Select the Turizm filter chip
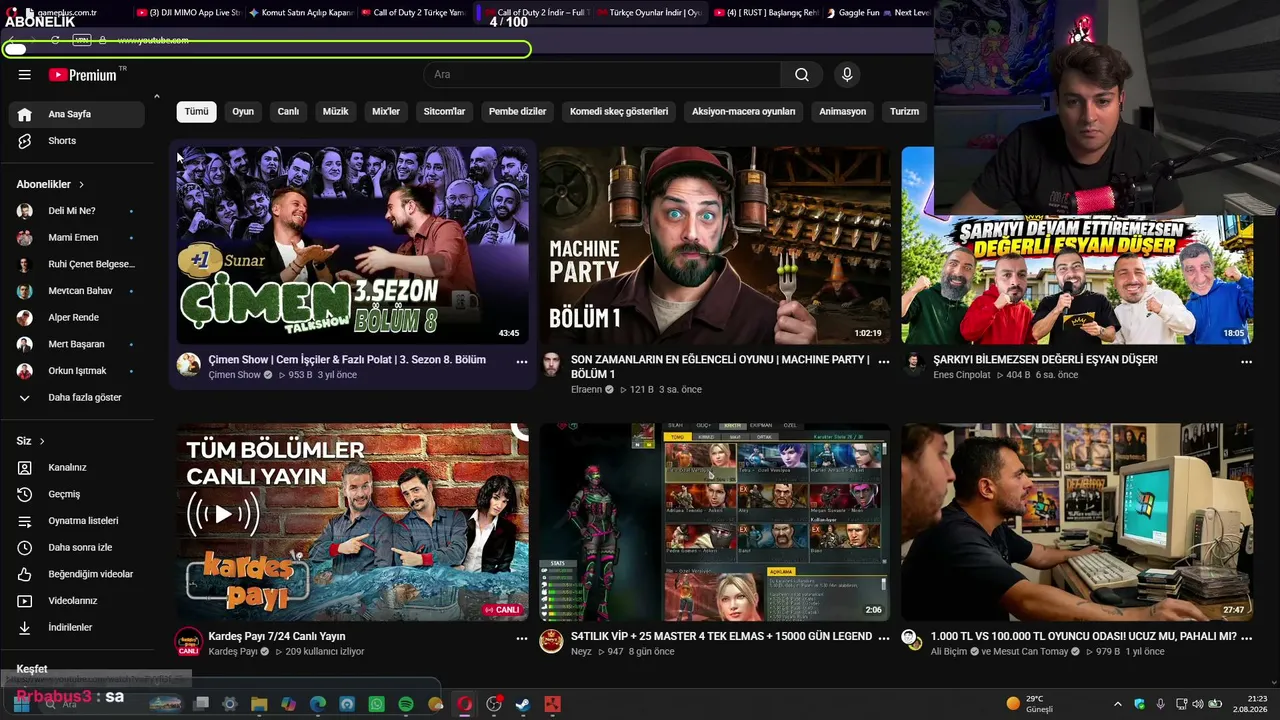Screen dimensions: 1280x720 tap(904, 111)
